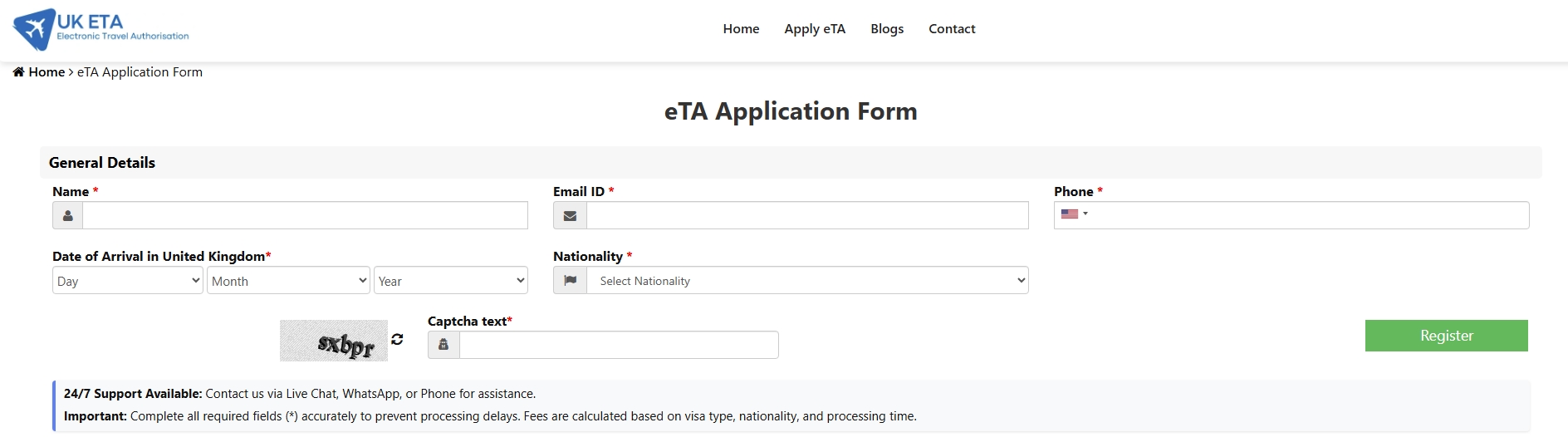
Task: Click the lock icon beside Captcha field
Action: (443, 345)
